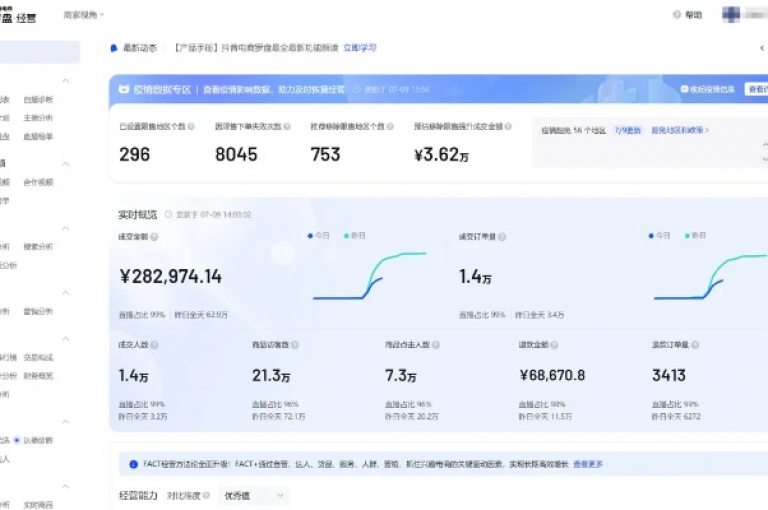
Task: Toggle 今日 legend on the 成交金额 chart
Action: click(318, 236)
